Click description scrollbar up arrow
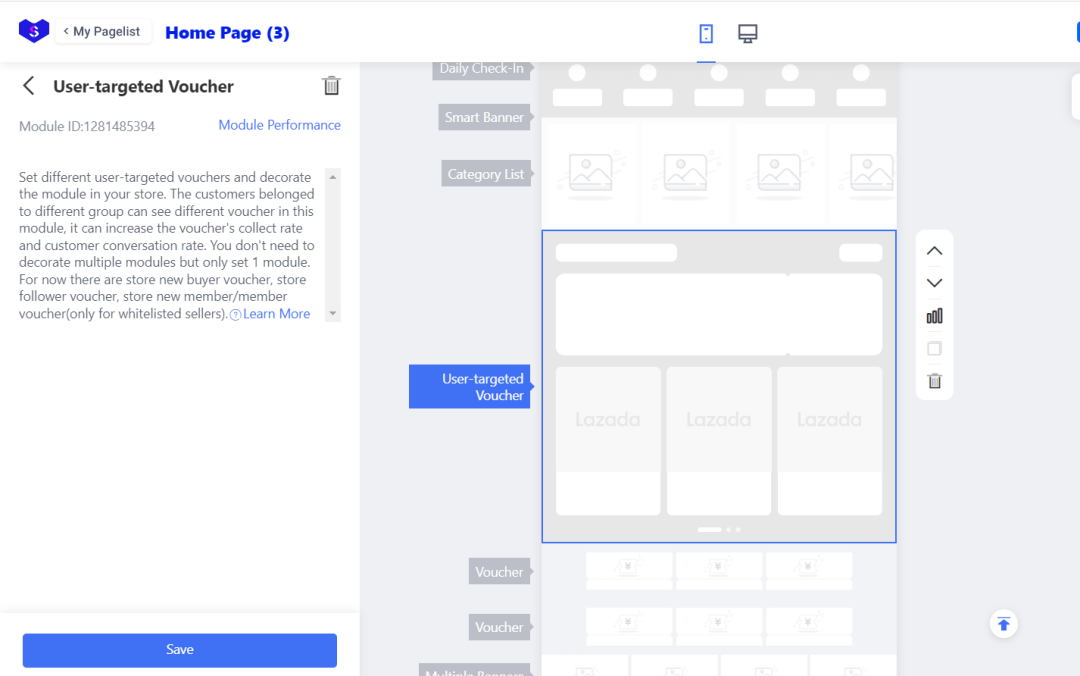The image size is (1080, 676). [x=333, y=177]
